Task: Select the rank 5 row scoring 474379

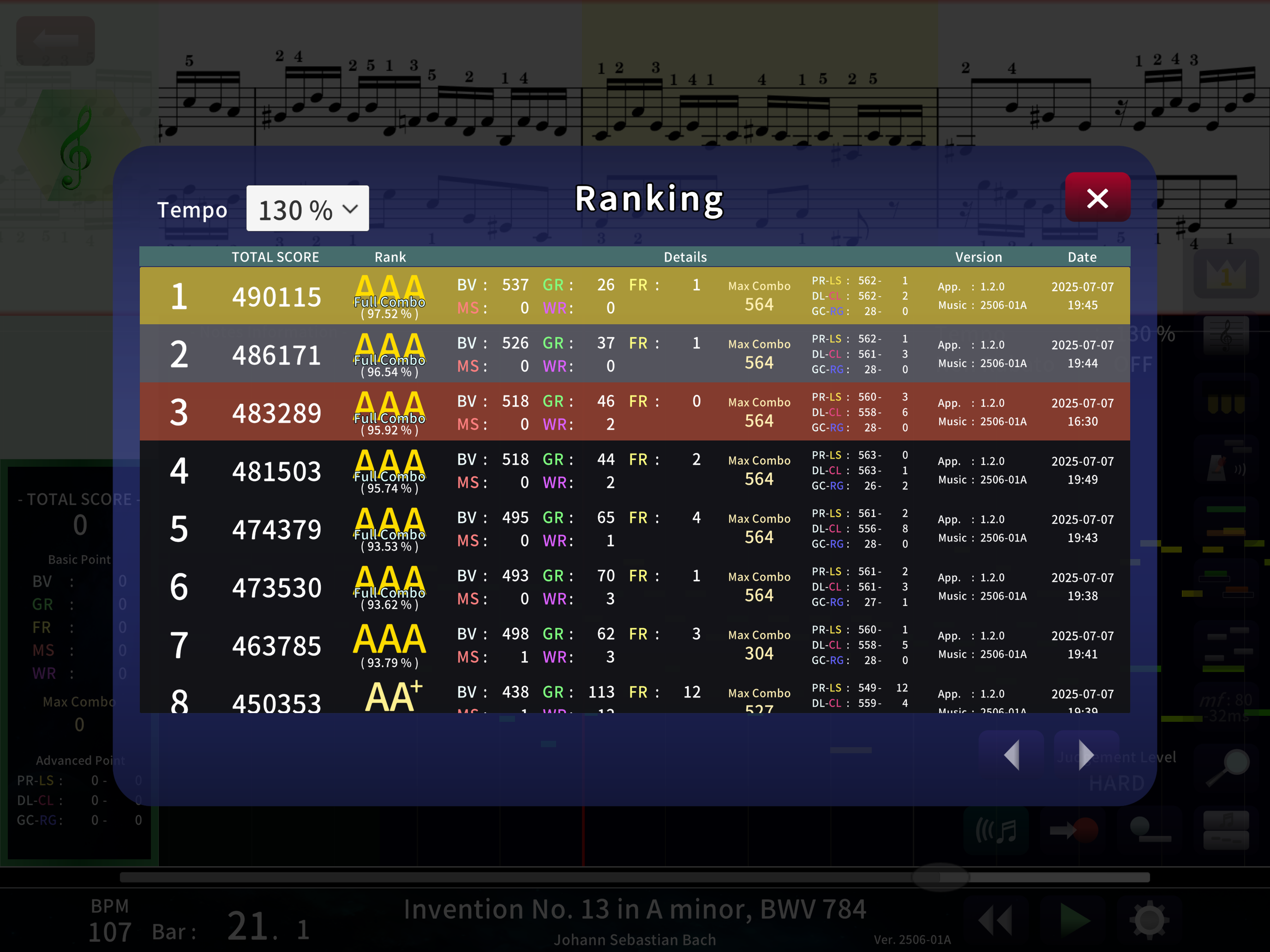Action: coord(635,528)
